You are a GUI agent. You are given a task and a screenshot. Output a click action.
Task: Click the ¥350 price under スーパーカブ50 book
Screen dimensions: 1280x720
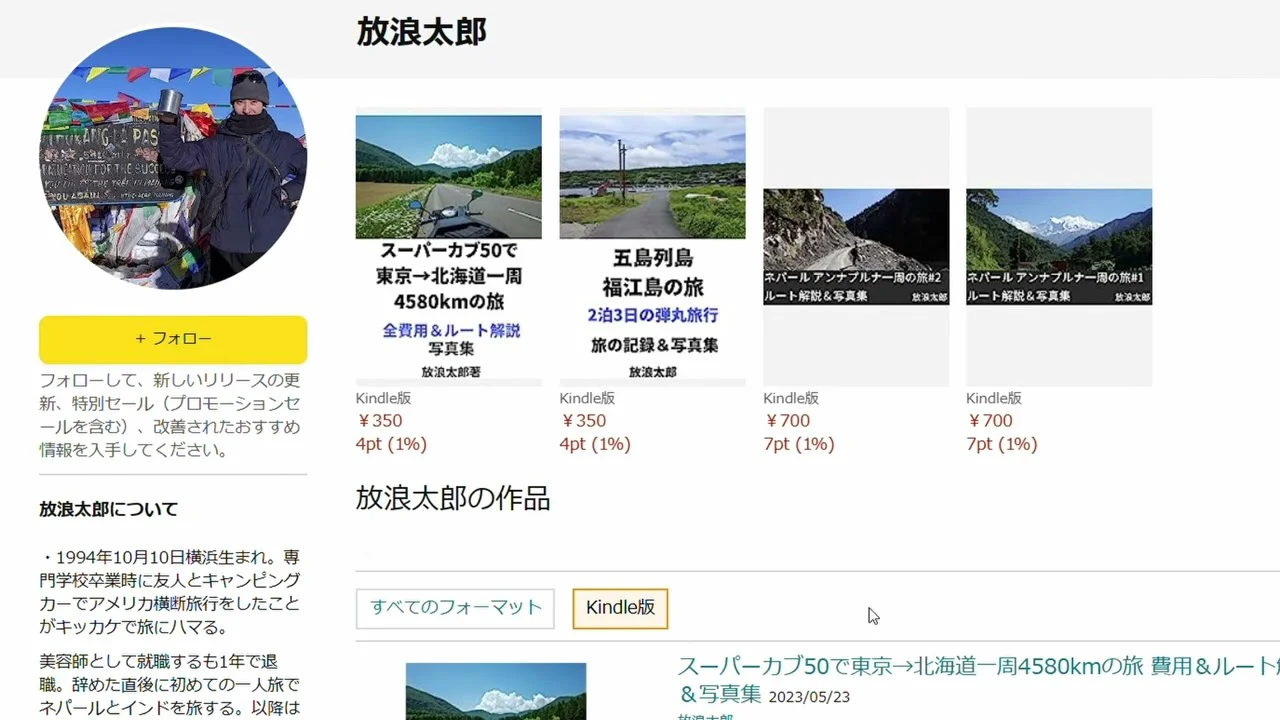coord(380,421)
